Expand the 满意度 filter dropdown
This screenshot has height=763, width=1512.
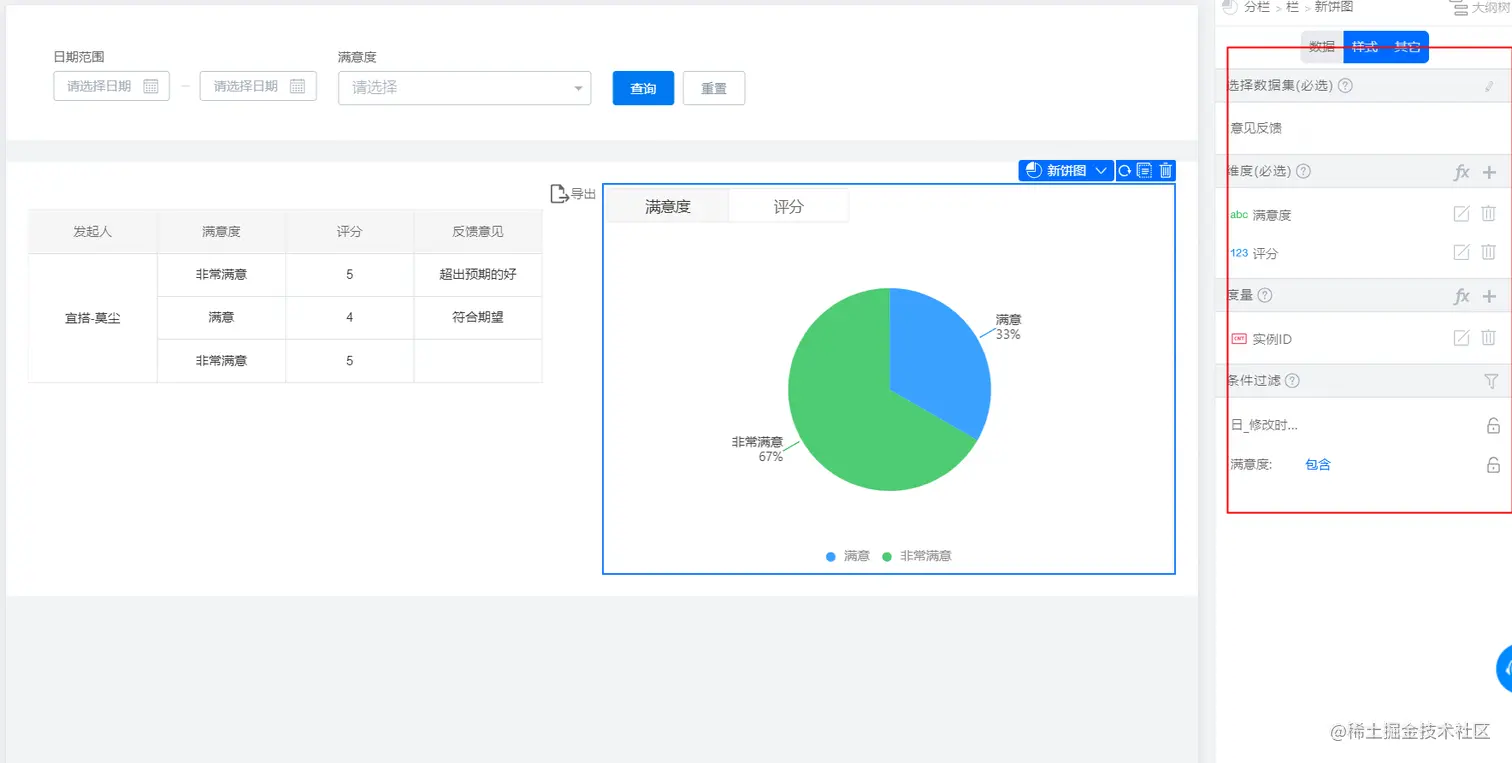[465, 88]
